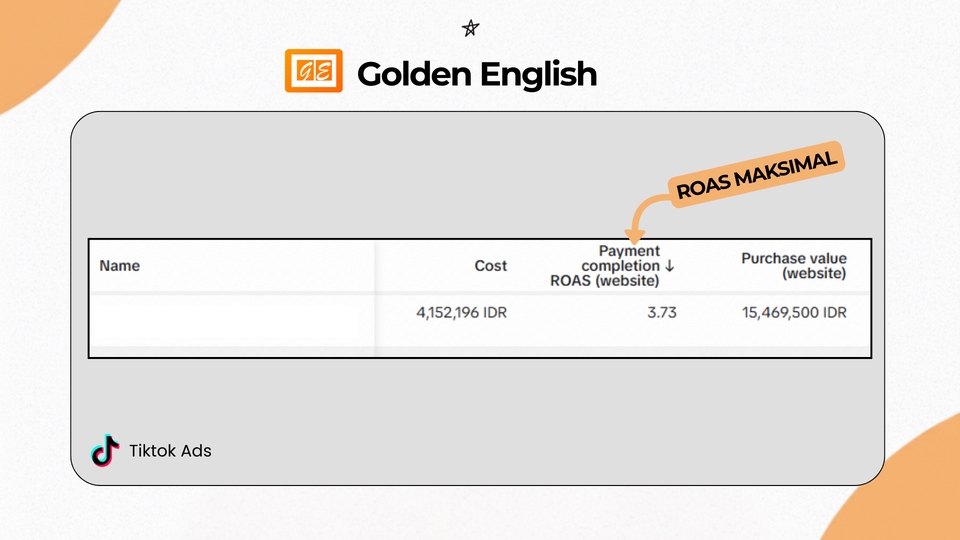Click the Tiktok Ads label
The width and height of the screenshot is (960, 540).
(170, 450)
